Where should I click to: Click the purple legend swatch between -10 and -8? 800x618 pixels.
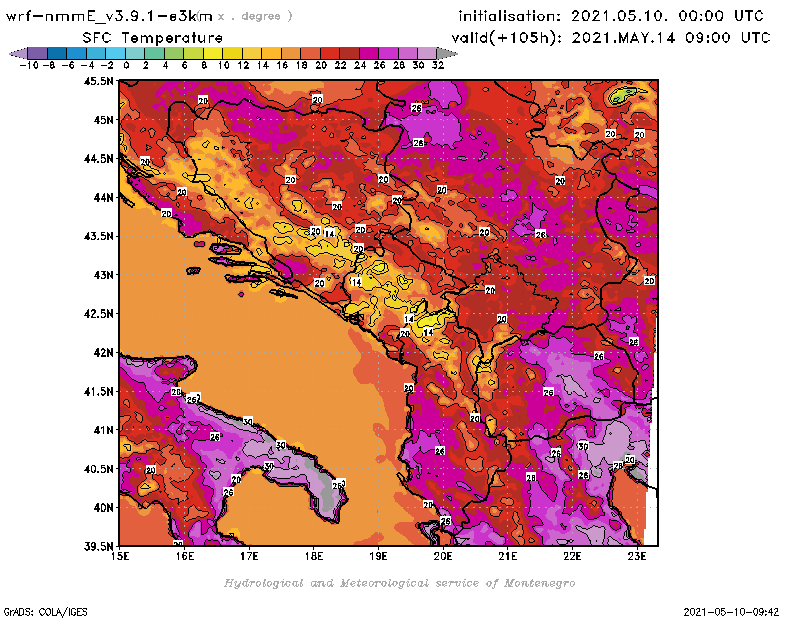pos(38,53)
